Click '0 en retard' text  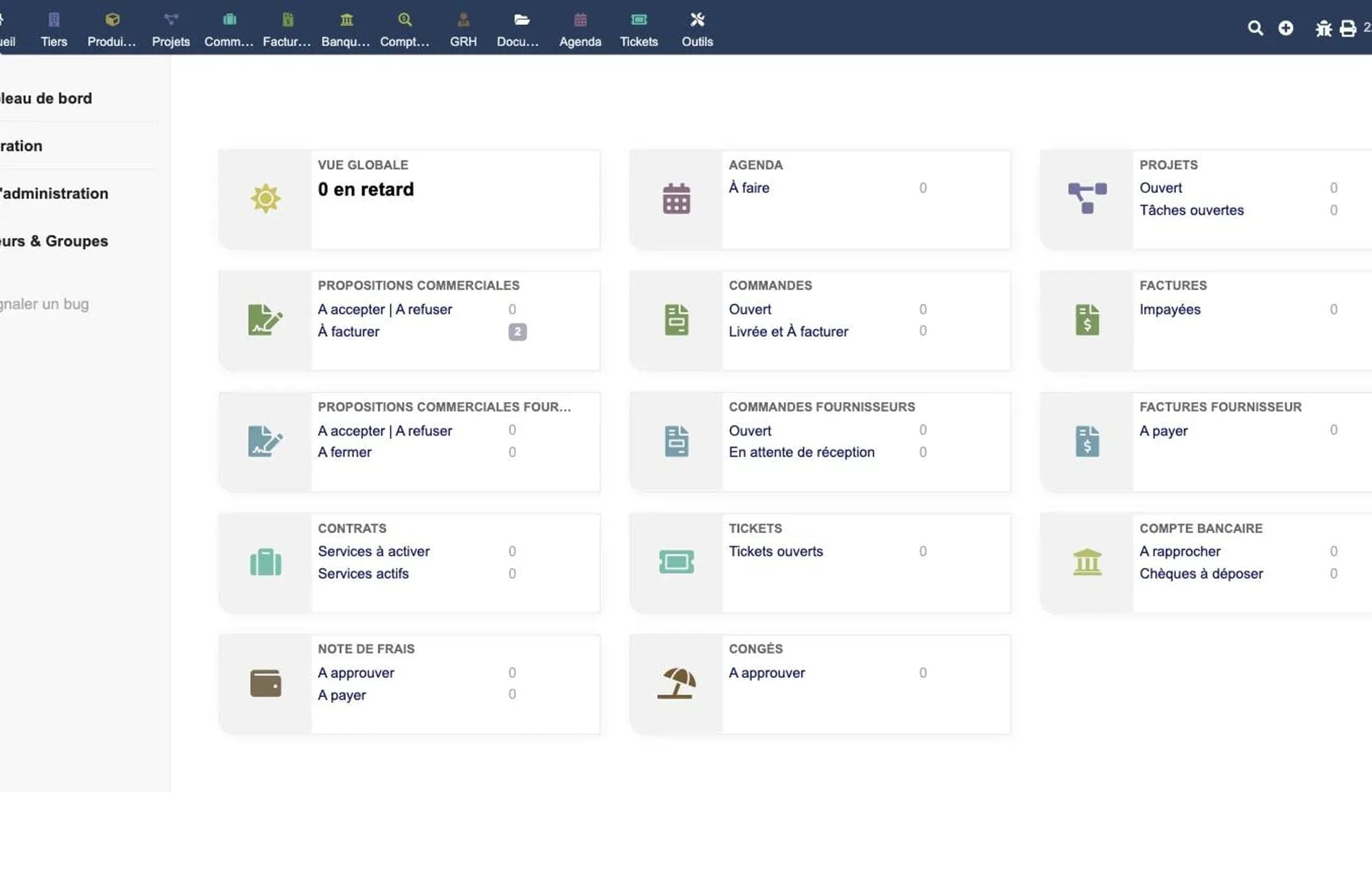point(366,189)
